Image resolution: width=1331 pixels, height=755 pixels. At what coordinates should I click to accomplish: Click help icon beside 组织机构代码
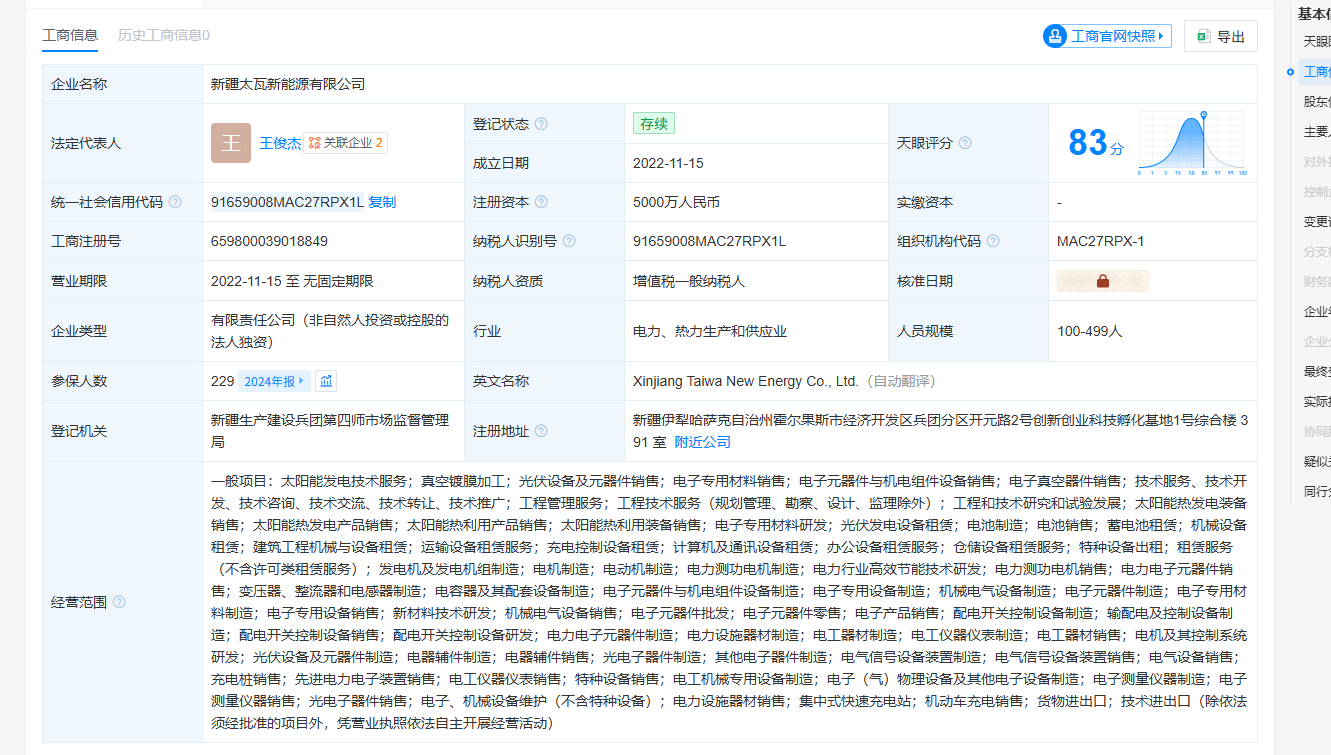pyautogui.click(x=991, y=241)
